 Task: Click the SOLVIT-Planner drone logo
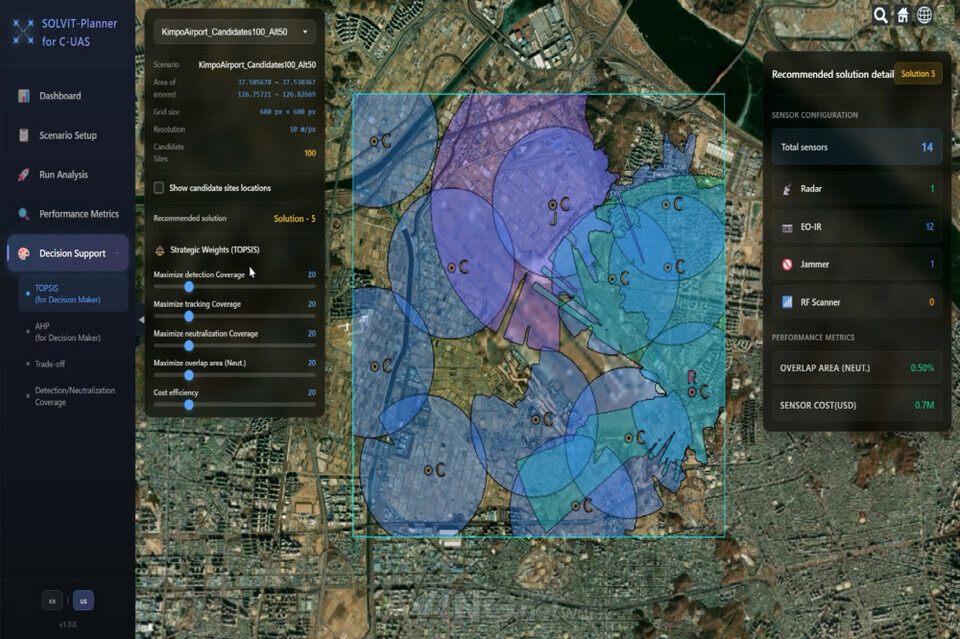(23, 32)
